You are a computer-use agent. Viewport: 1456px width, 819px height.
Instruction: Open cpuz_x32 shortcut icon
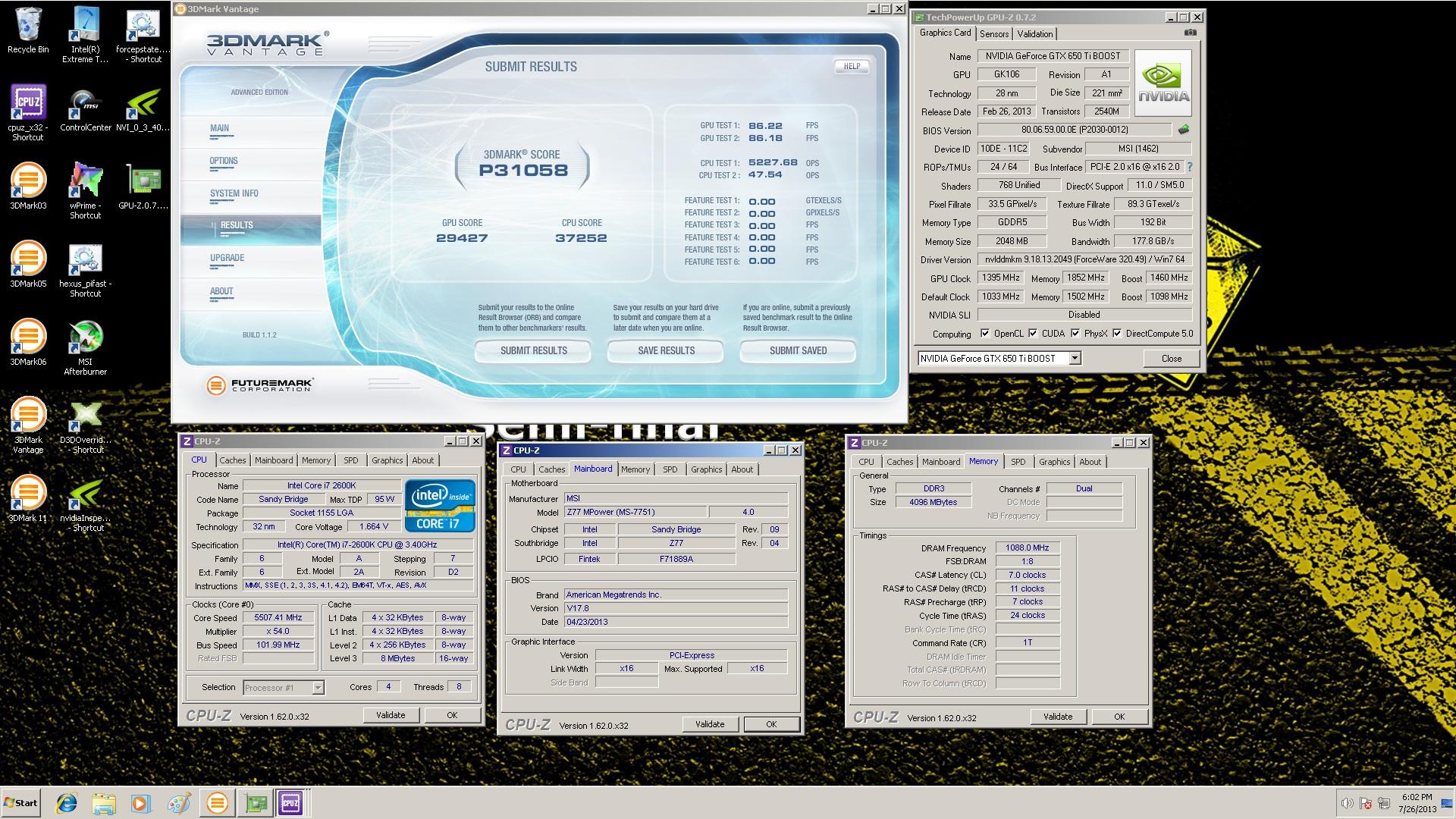pos(28,112)
